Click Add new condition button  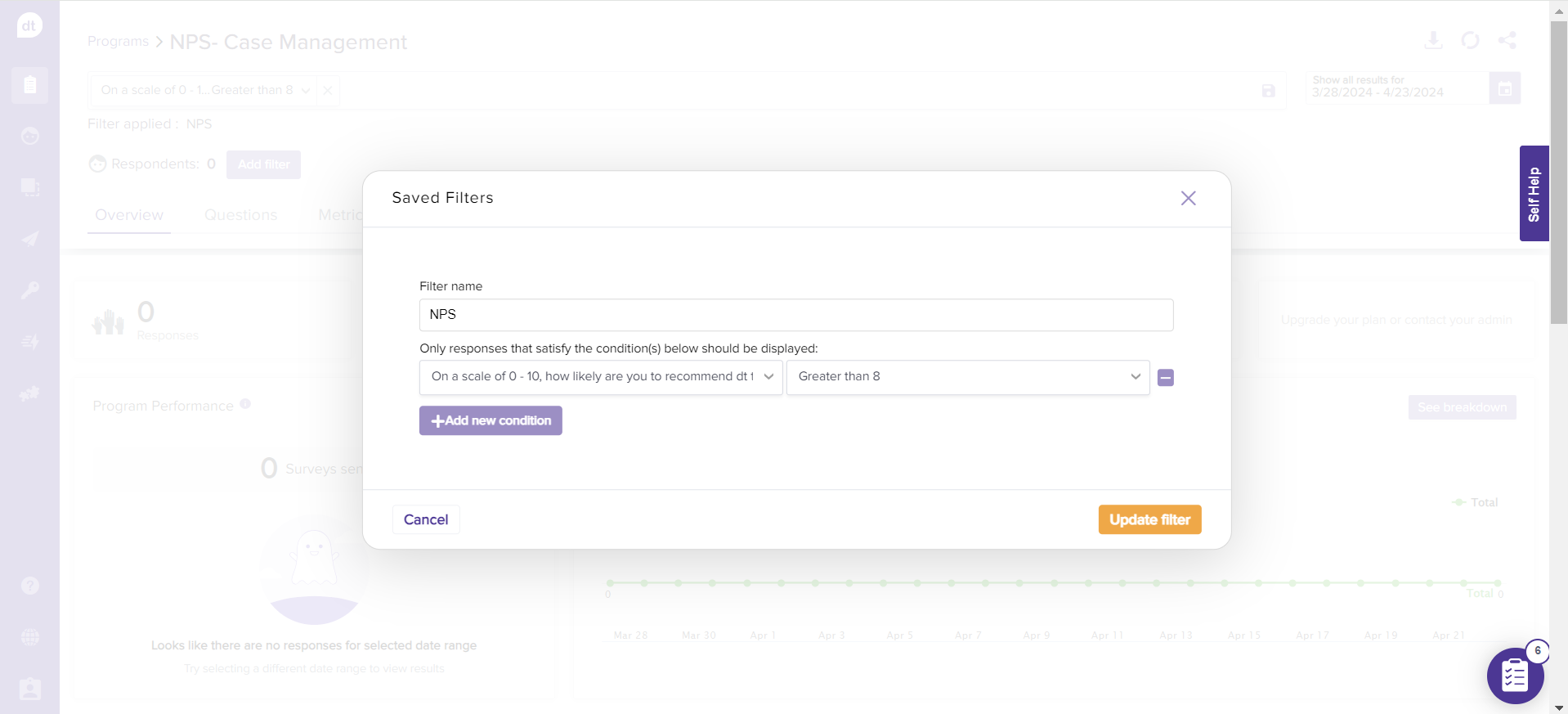click(x=491, y=420)
